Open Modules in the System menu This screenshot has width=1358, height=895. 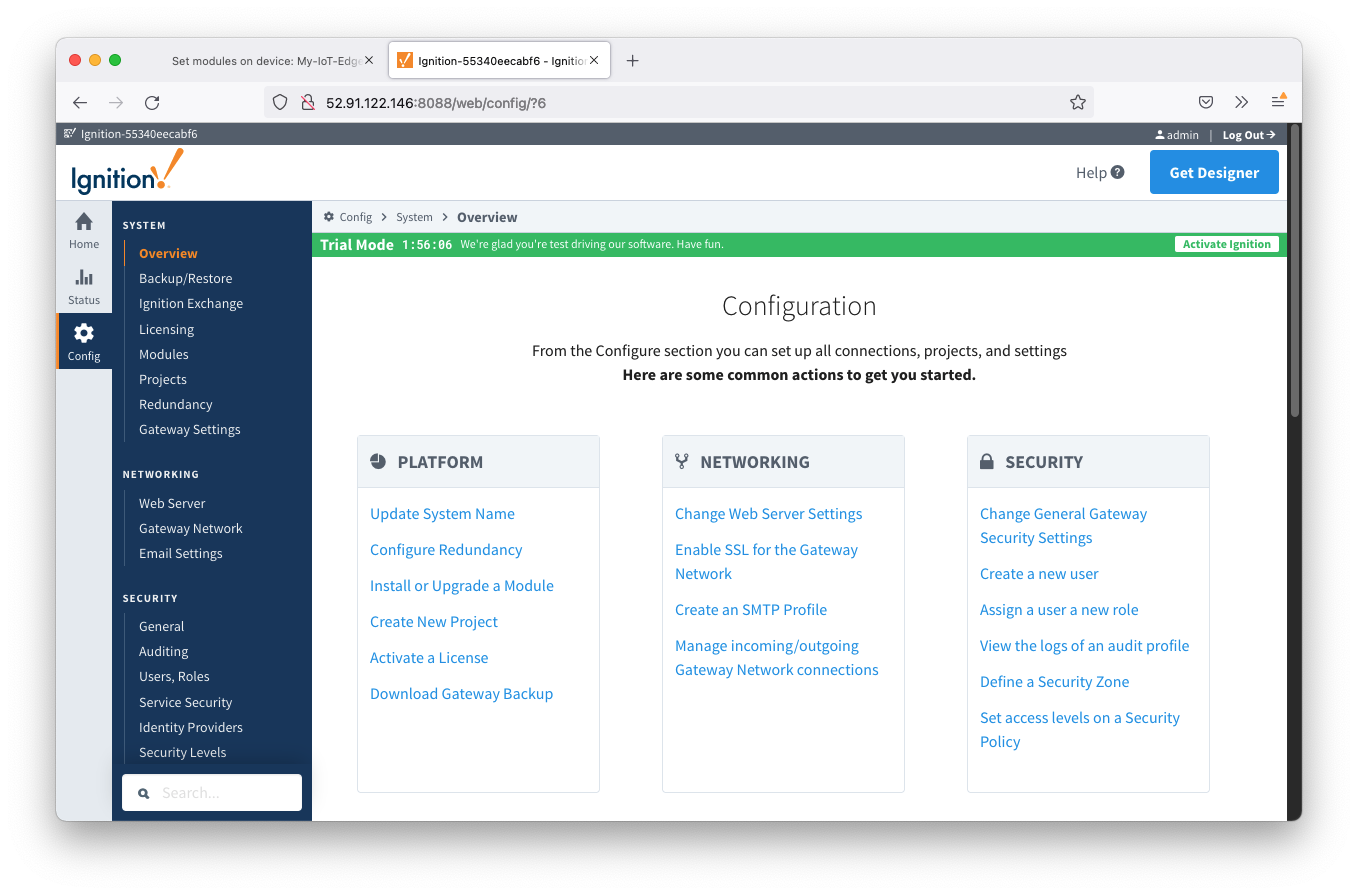point(164,354)
